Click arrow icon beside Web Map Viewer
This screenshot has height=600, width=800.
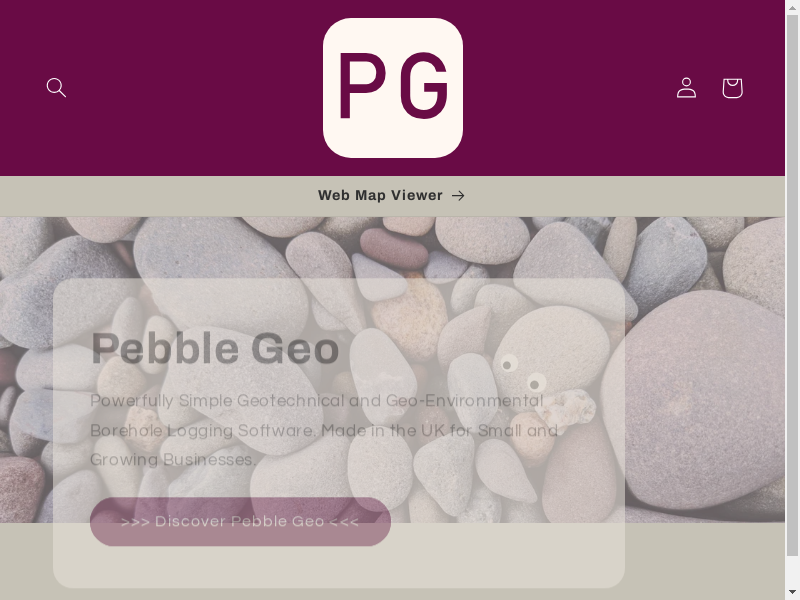[x=458, y=195]
